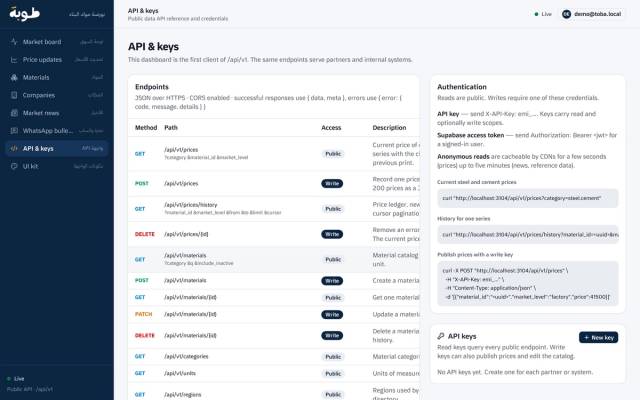The image size is (640, 400).
Task: Select the history for one series code block
Action: pos(528,234)
